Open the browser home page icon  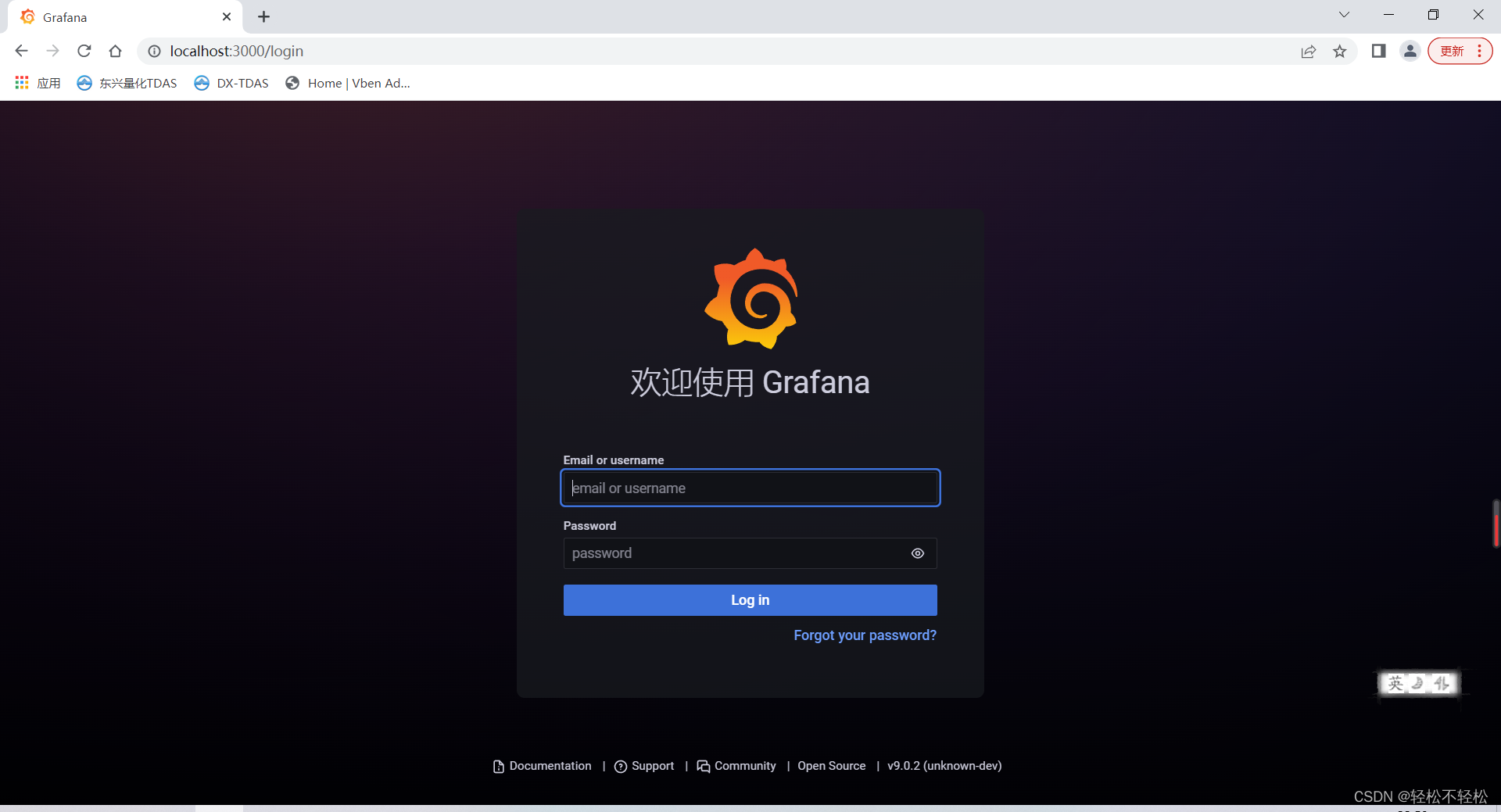pos(115,51)
